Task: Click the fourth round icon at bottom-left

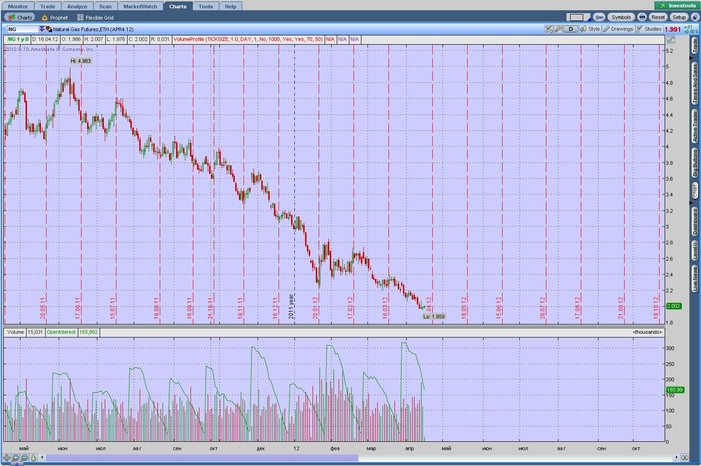Action: click(x=33, y=458)
